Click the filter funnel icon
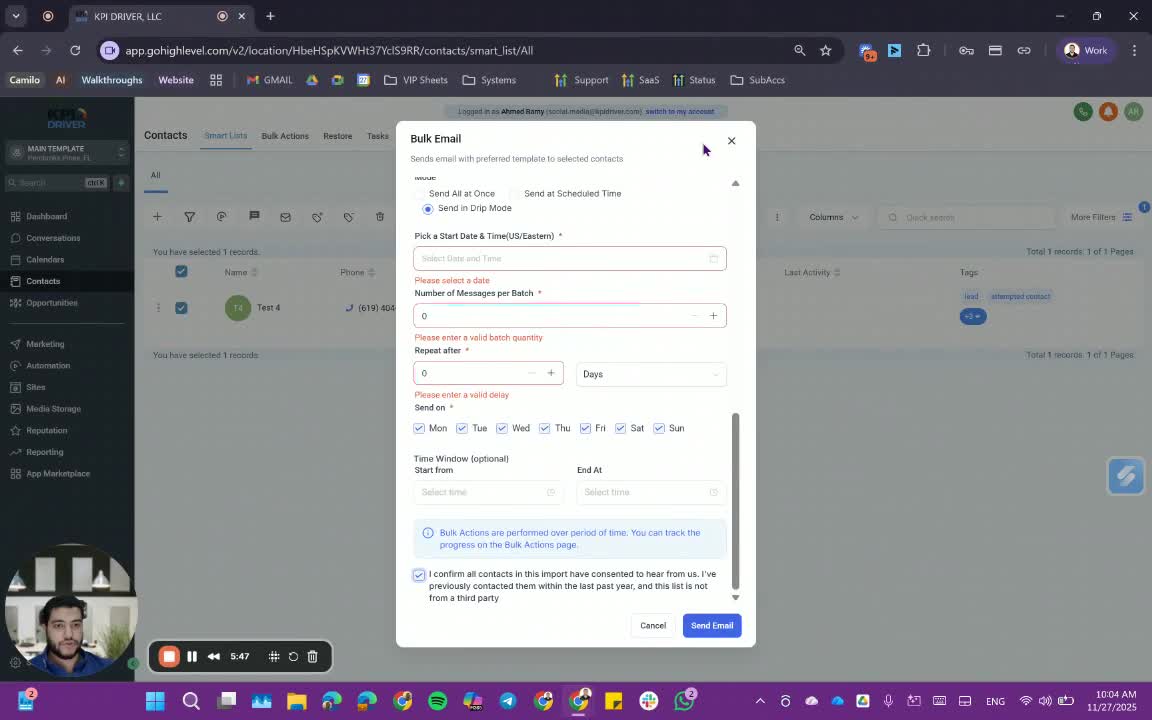The image size is (1152, 720). coord(190,217)
